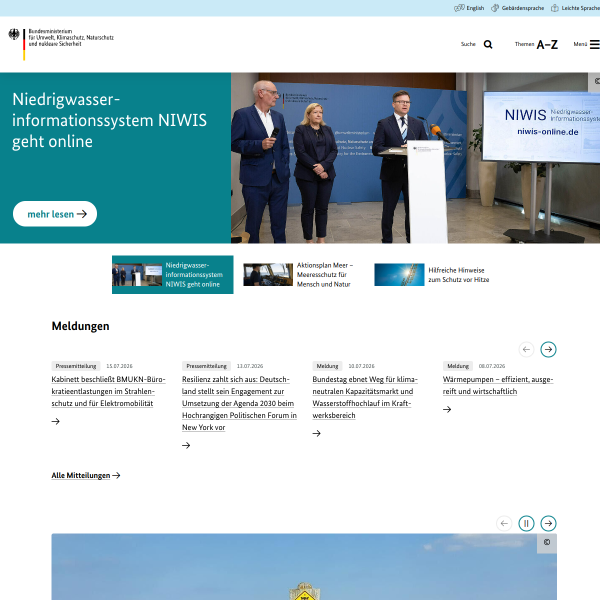Click the NIWIS press conference hero photo
The image size is (600, 600).
(x=415, y=158)
